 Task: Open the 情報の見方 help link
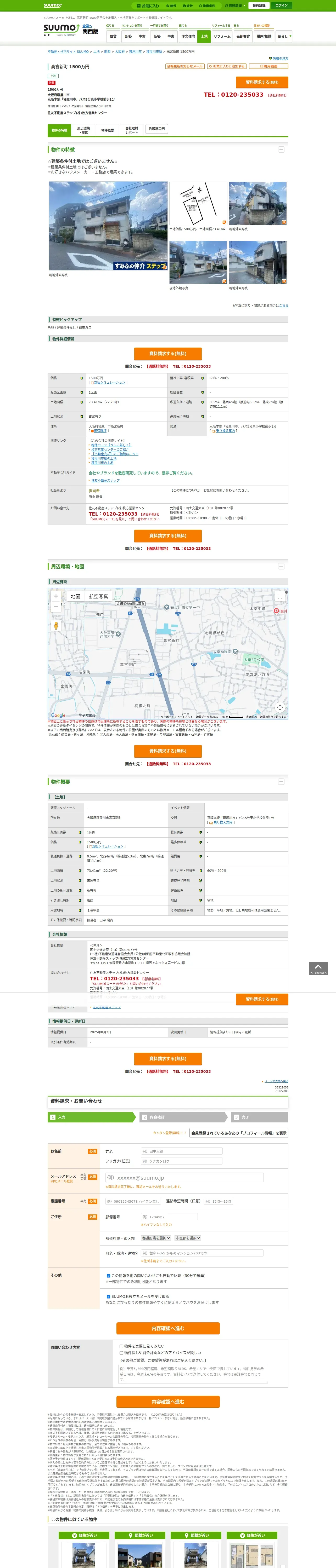coord(280,59)
